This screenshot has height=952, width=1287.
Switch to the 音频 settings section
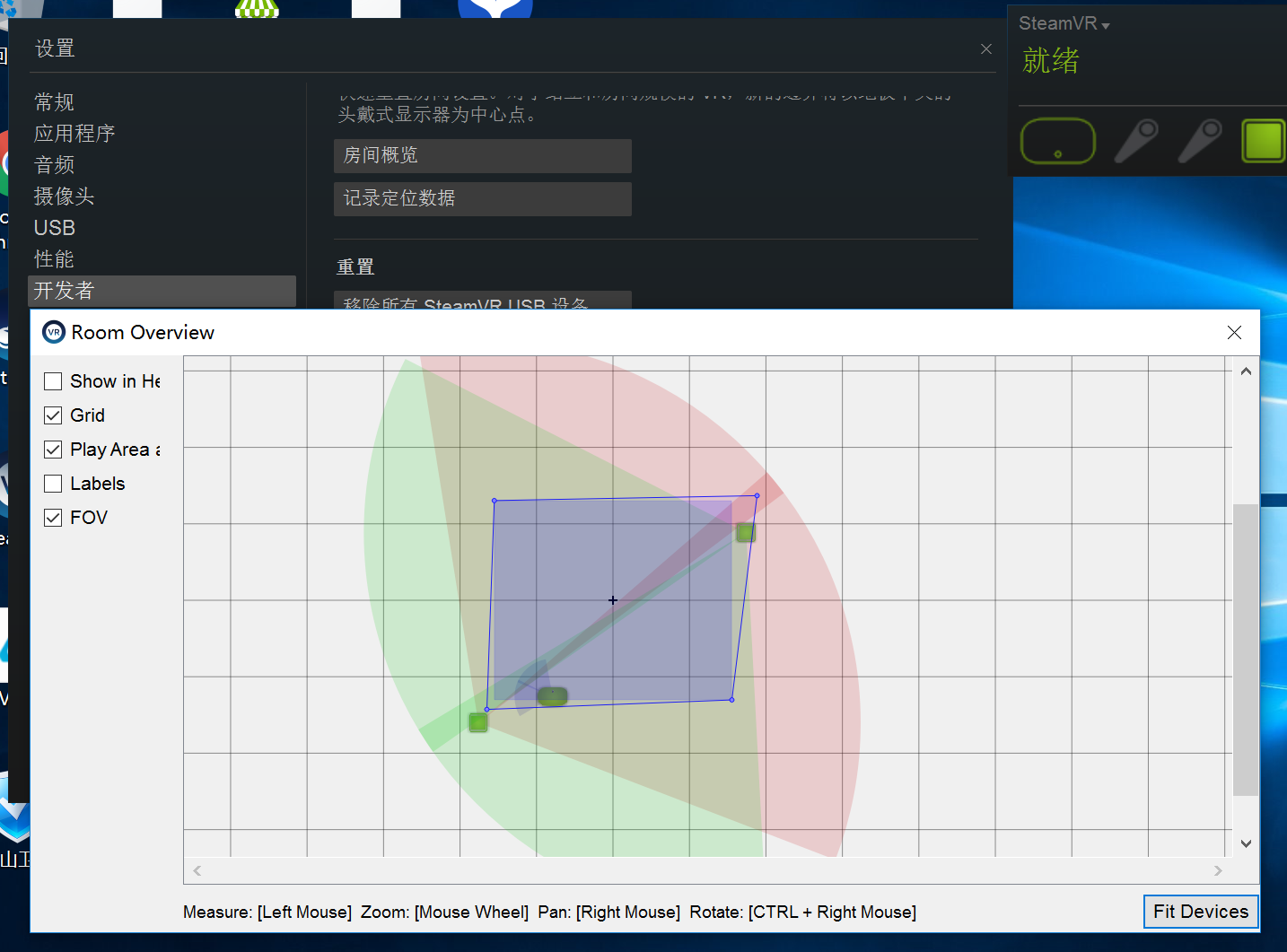tap(55, 165)
